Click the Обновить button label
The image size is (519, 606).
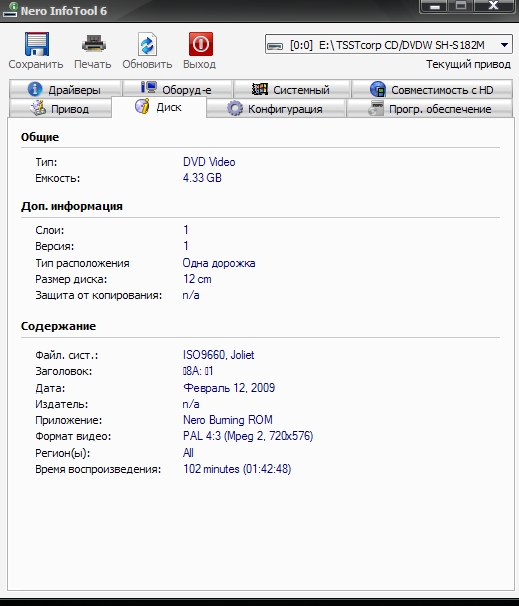(x=147, y=64)
